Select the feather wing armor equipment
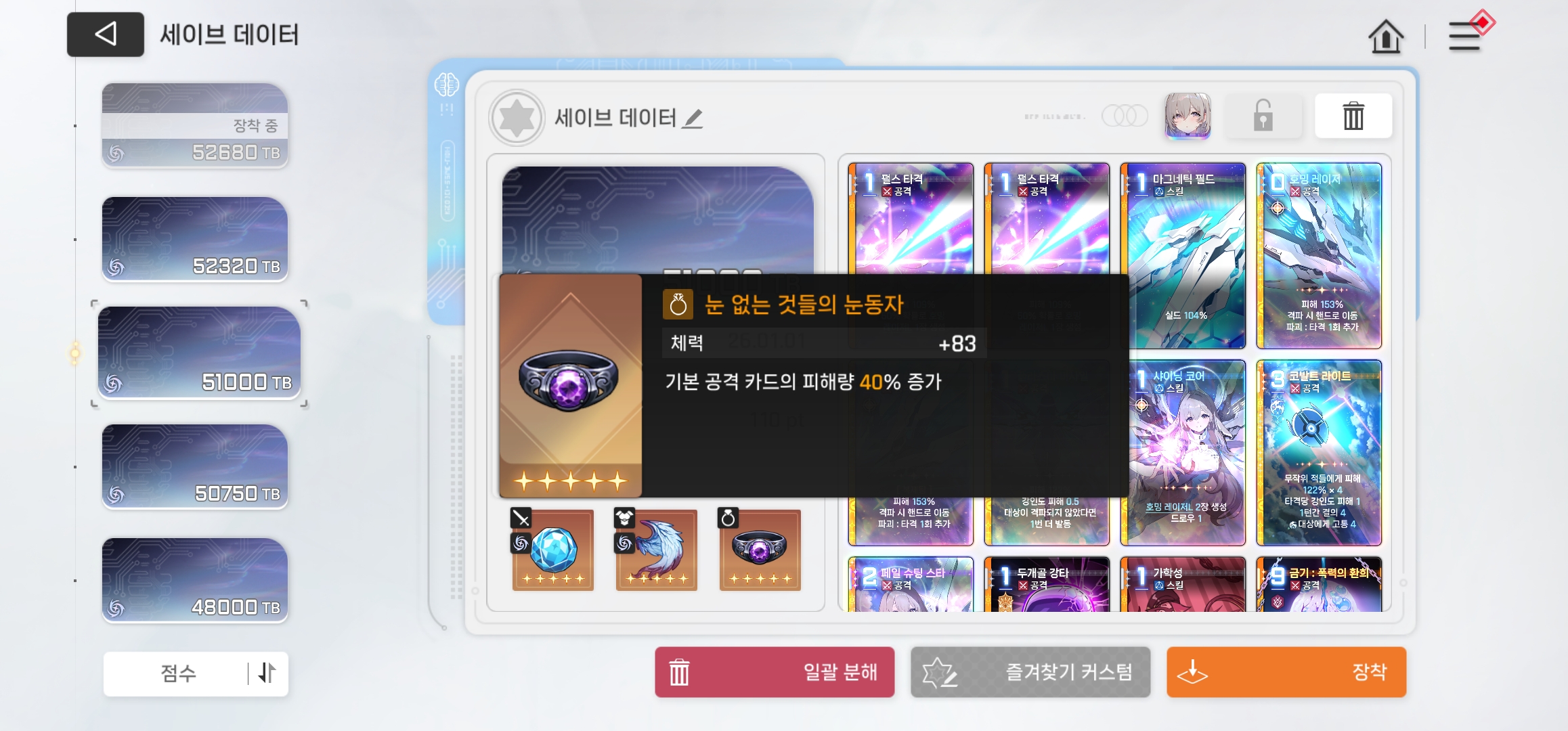The height and width of the screenshot is (731, 1568). point(657,550)
